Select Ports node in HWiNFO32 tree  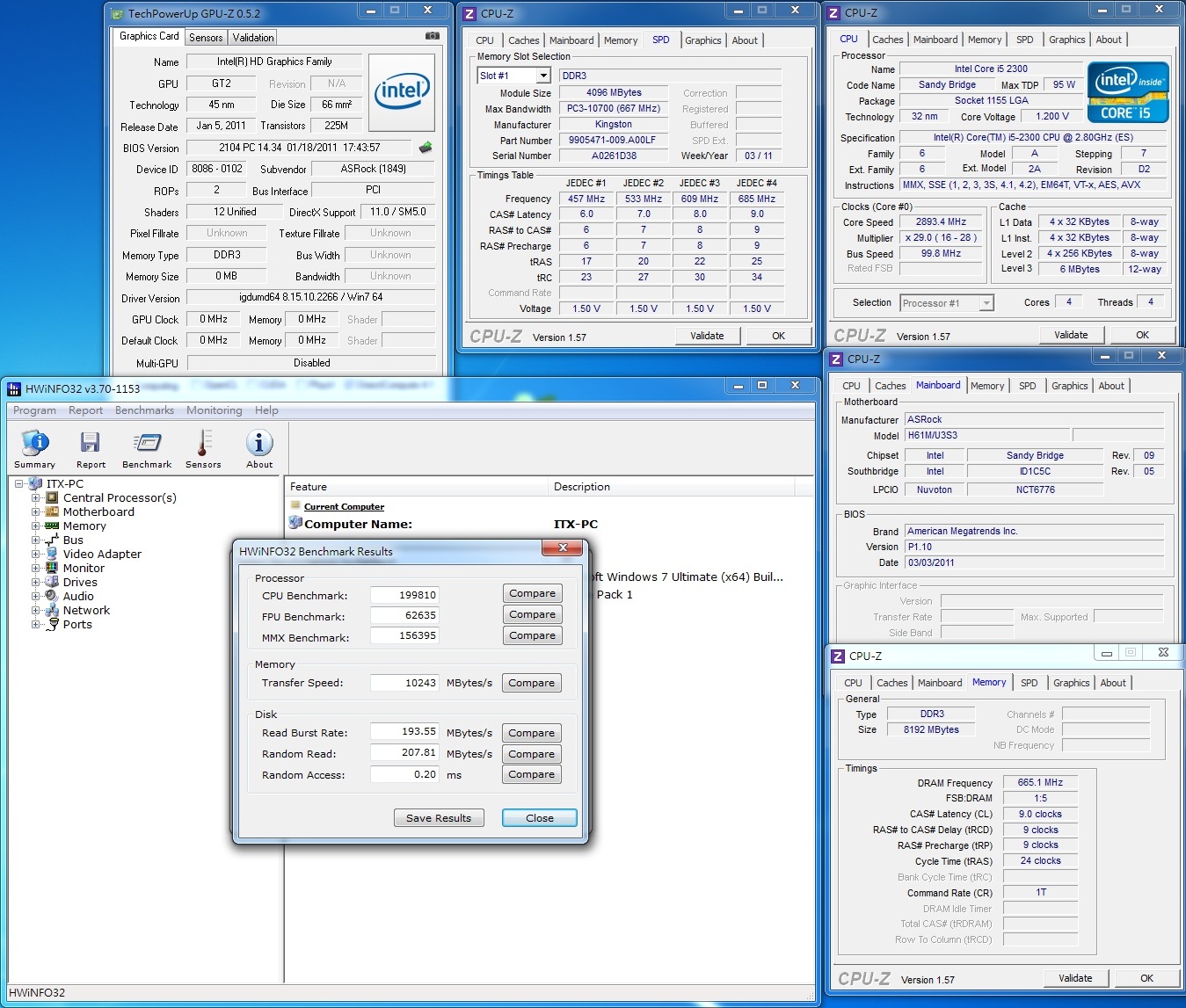point(77,624)
